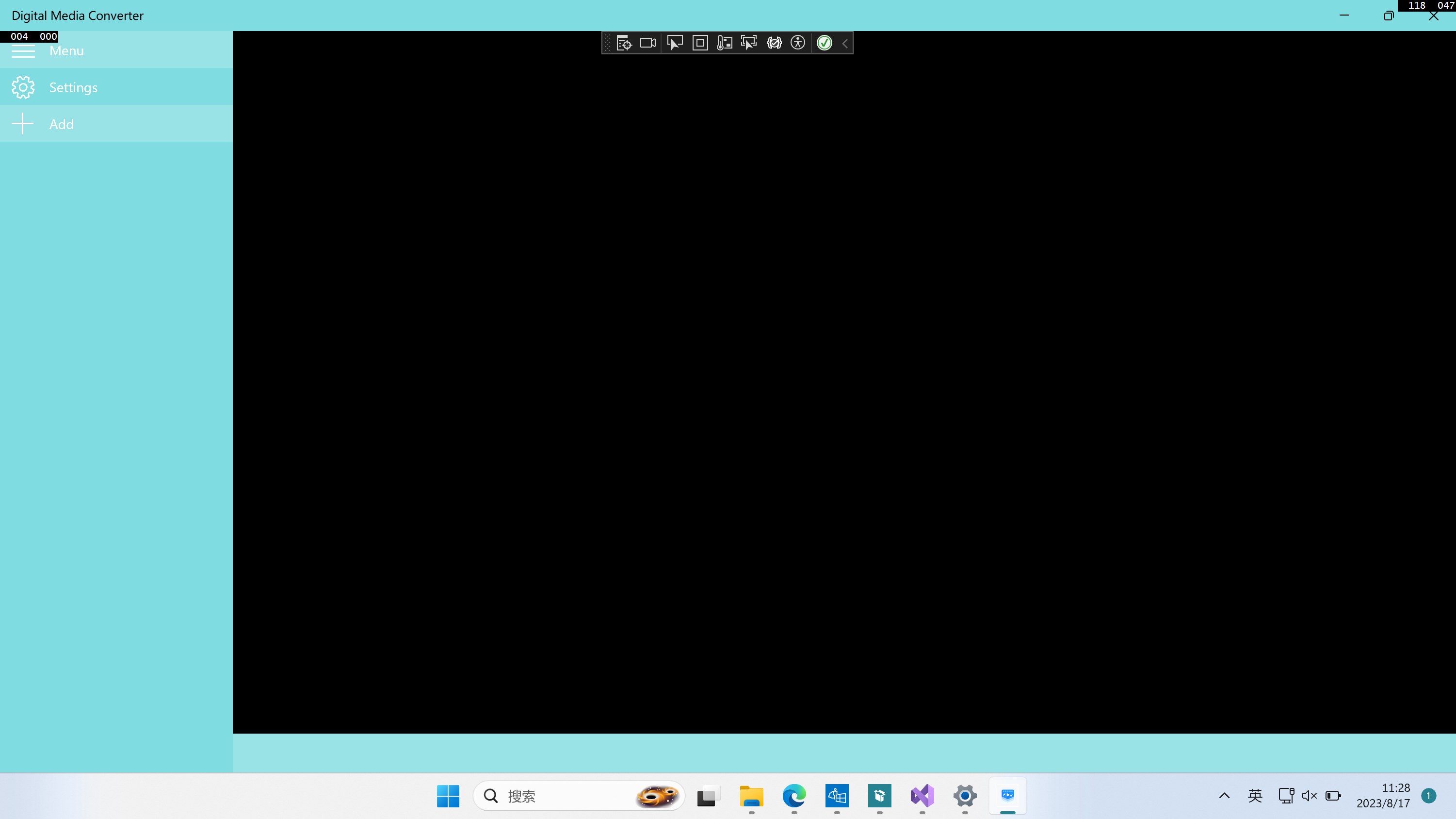The height and width of the screenshot is (819, 1456).
Task: Toggle Display Layout Adorners square icon
Action: [700, 43]
